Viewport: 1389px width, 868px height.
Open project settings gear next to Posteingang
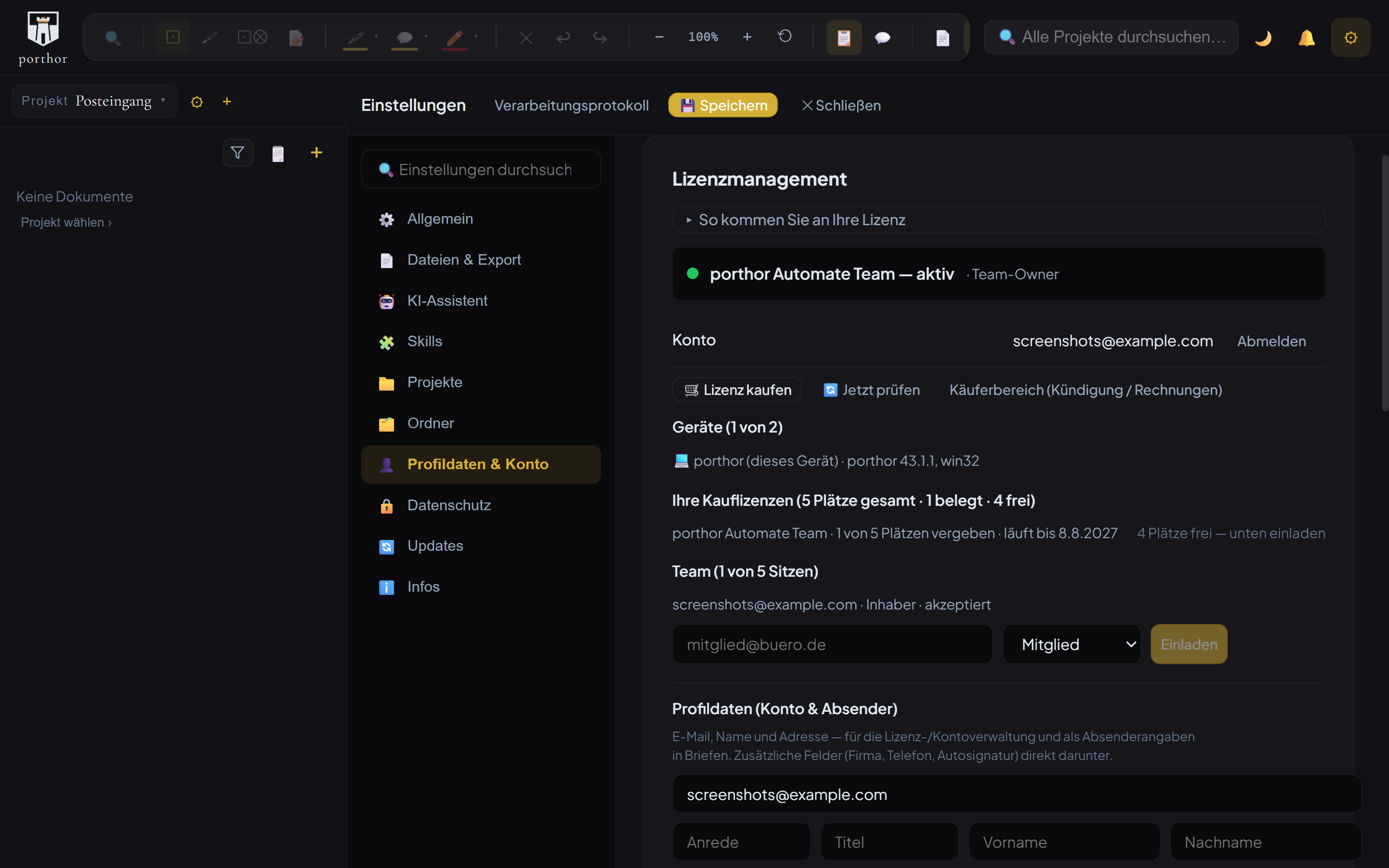pyautogui.click(x=197, y=102)
